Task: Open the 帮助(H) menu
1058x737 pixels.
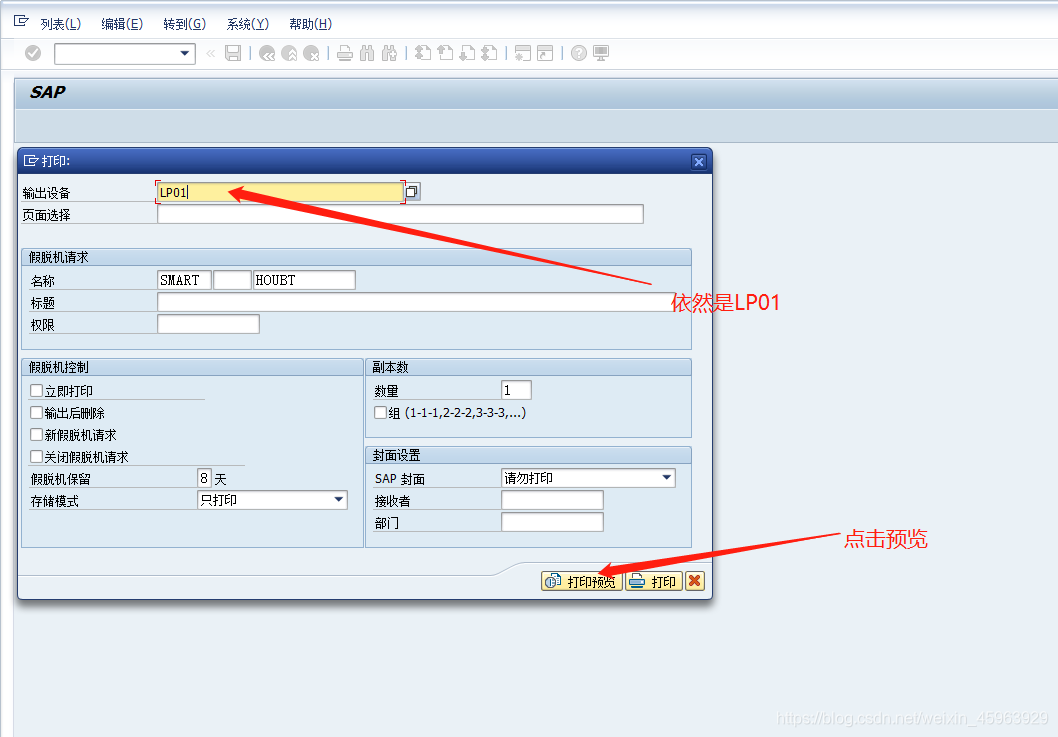Action: pyautogui.click(x=310, y=24)
